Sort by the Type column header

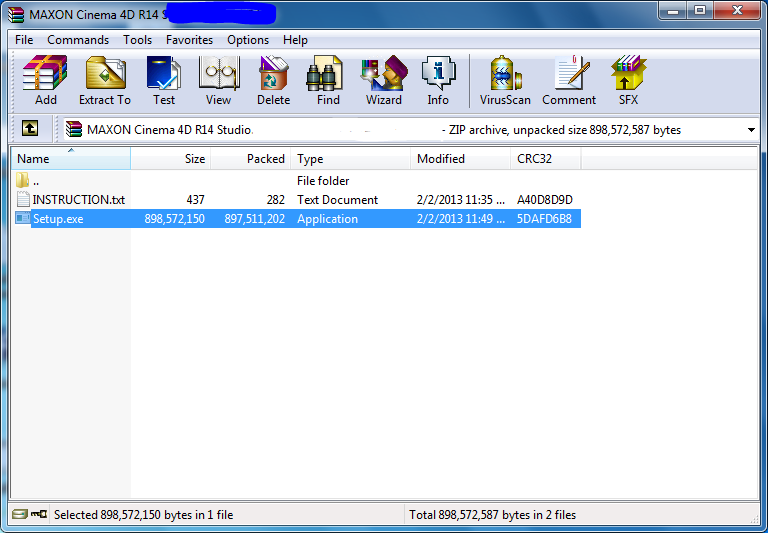tap(351, 159)
